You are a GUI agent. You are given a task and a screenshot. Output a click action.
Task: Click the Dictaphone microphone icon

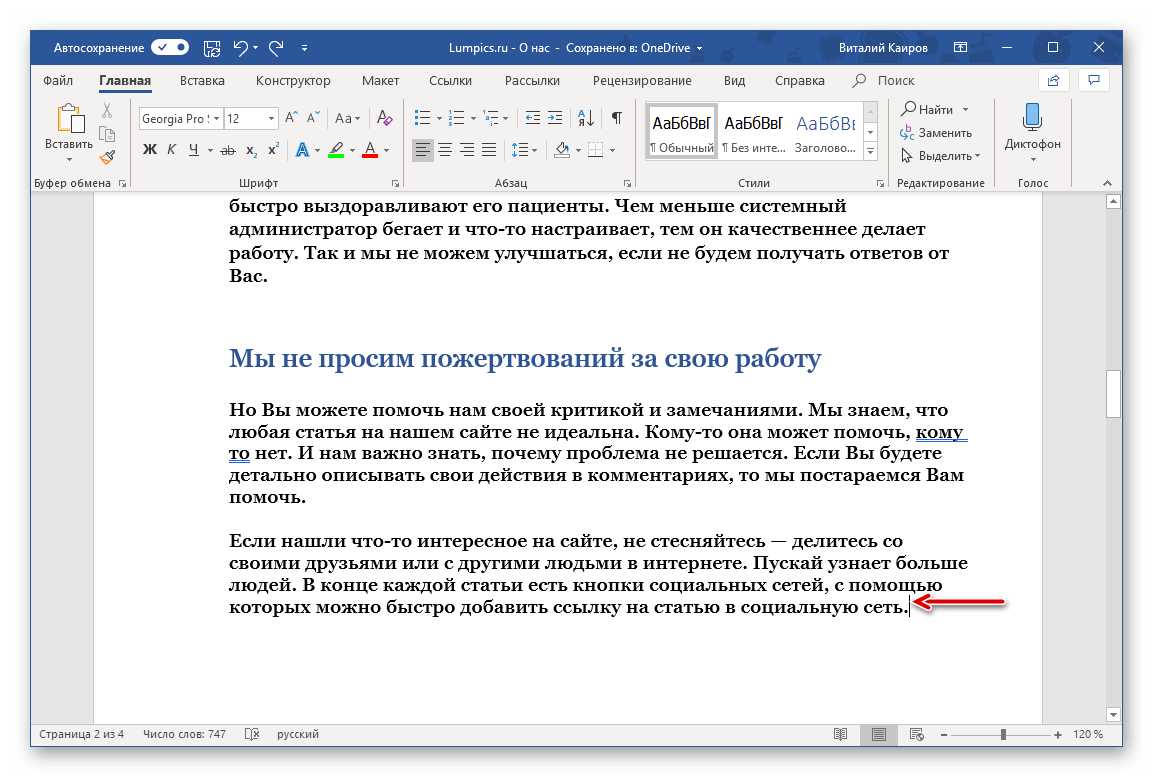coord(1032,118)
